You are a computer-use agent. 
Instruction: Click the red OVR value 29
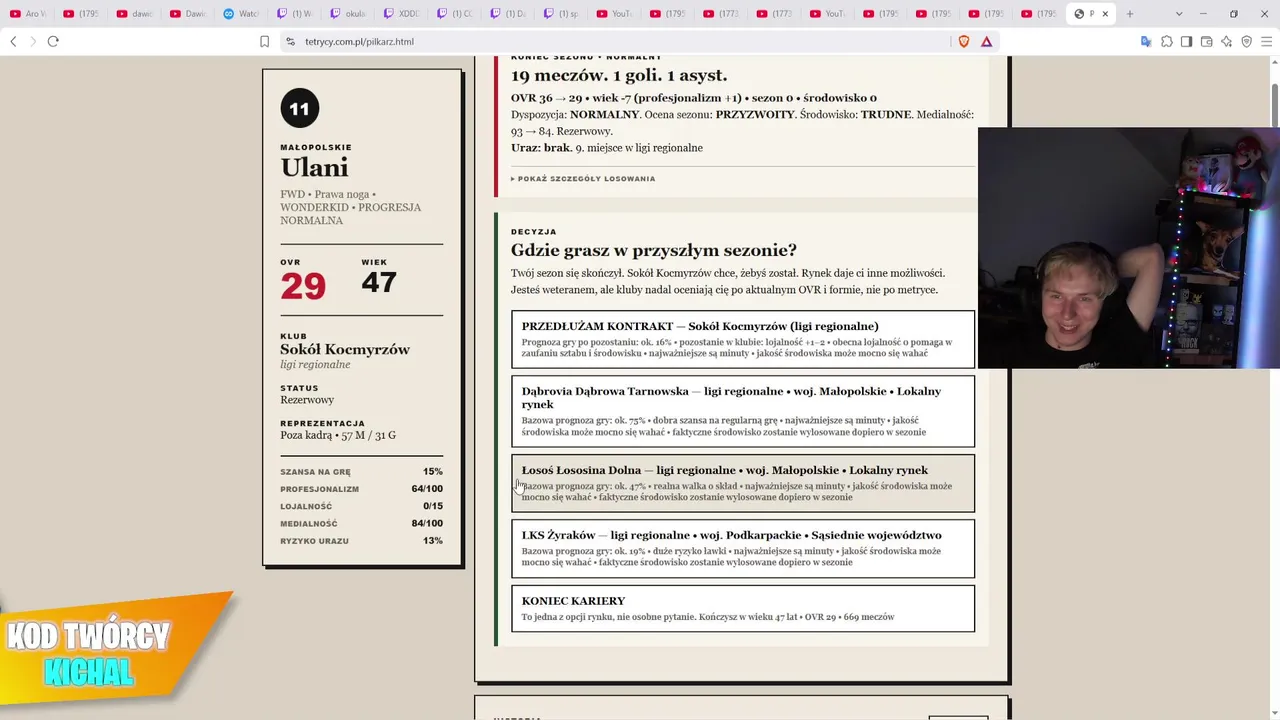tap(303, 286)
